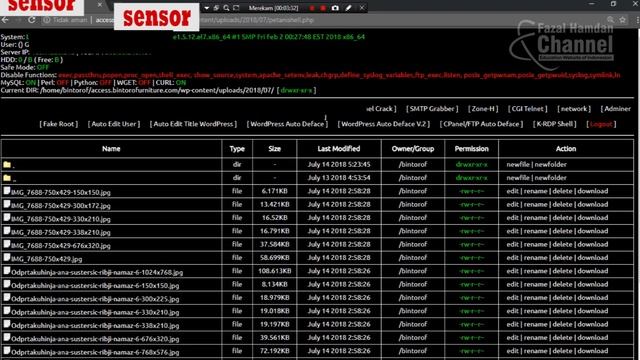Open the CPanel/FTP Auto Deface item
640x360 pixels.
(481, 124)
